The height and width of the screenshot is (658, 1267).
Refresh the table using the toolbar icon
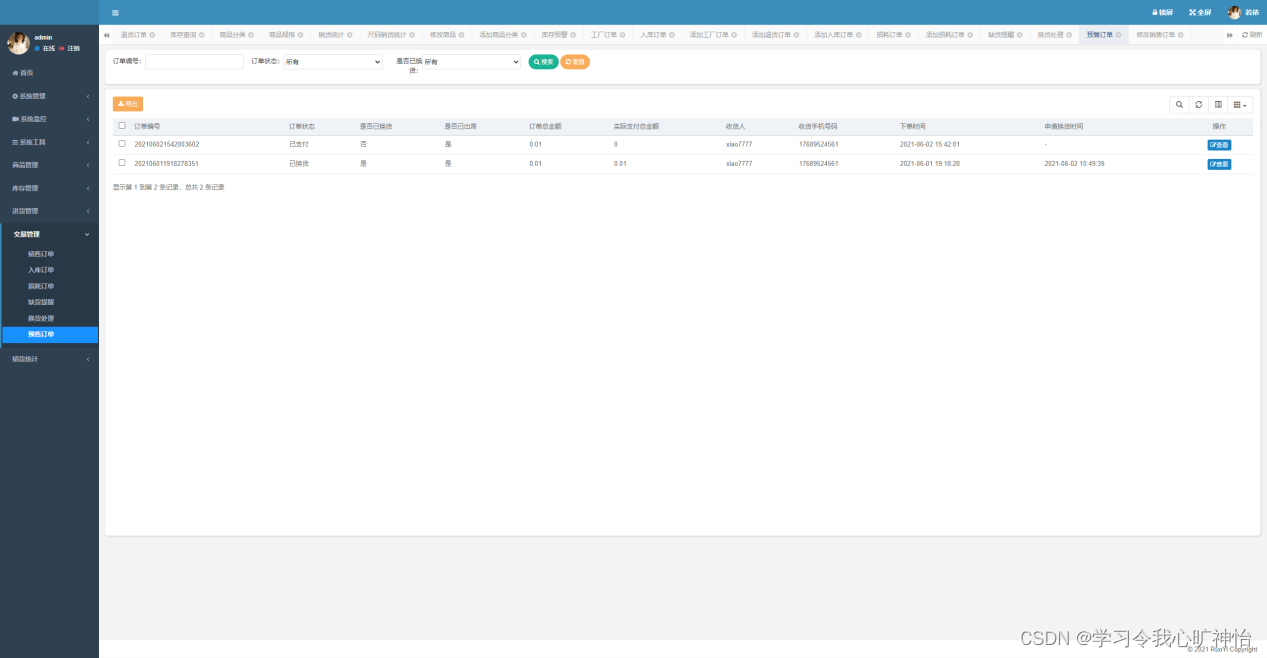(x=1198, y=104)
